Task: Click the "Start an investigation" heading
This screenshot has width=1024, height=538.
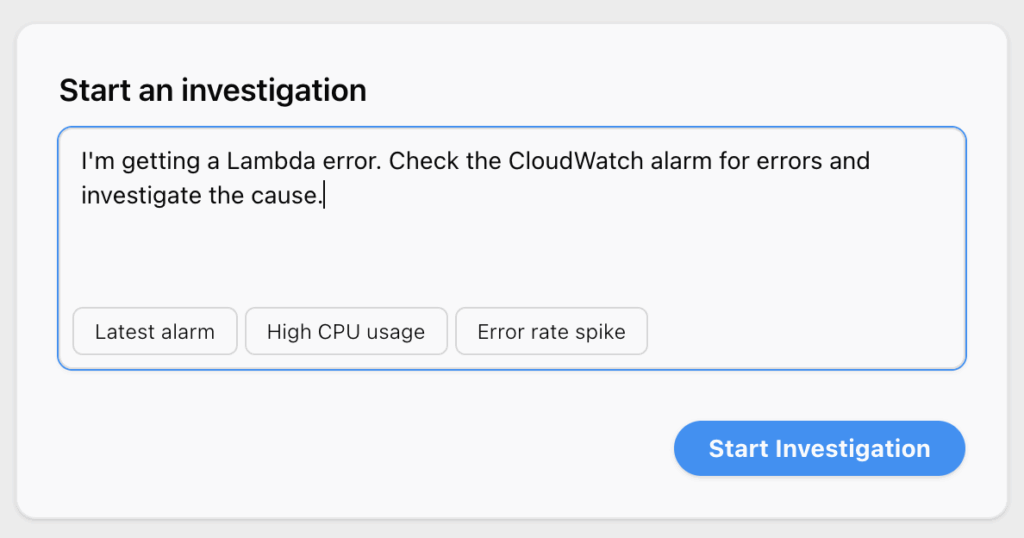Action: click(x=212, y=91)
